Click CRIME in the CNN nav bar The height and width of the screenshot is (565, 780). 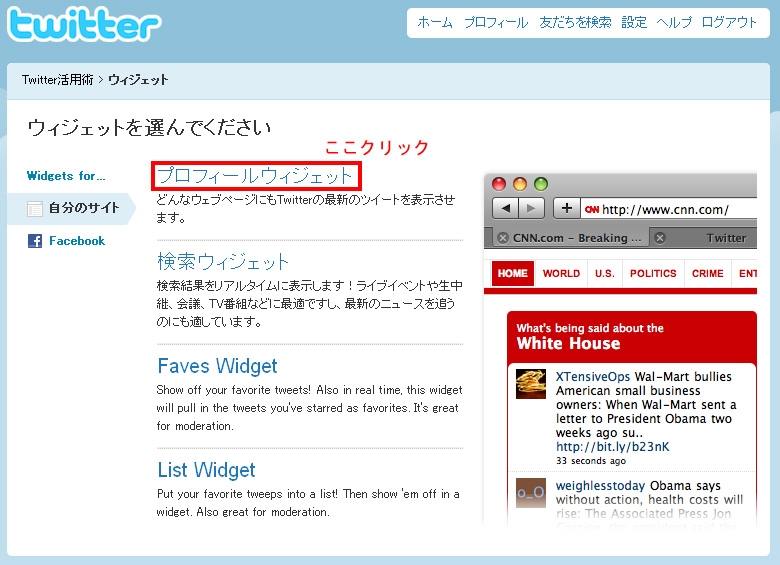[x=707, y=274]
